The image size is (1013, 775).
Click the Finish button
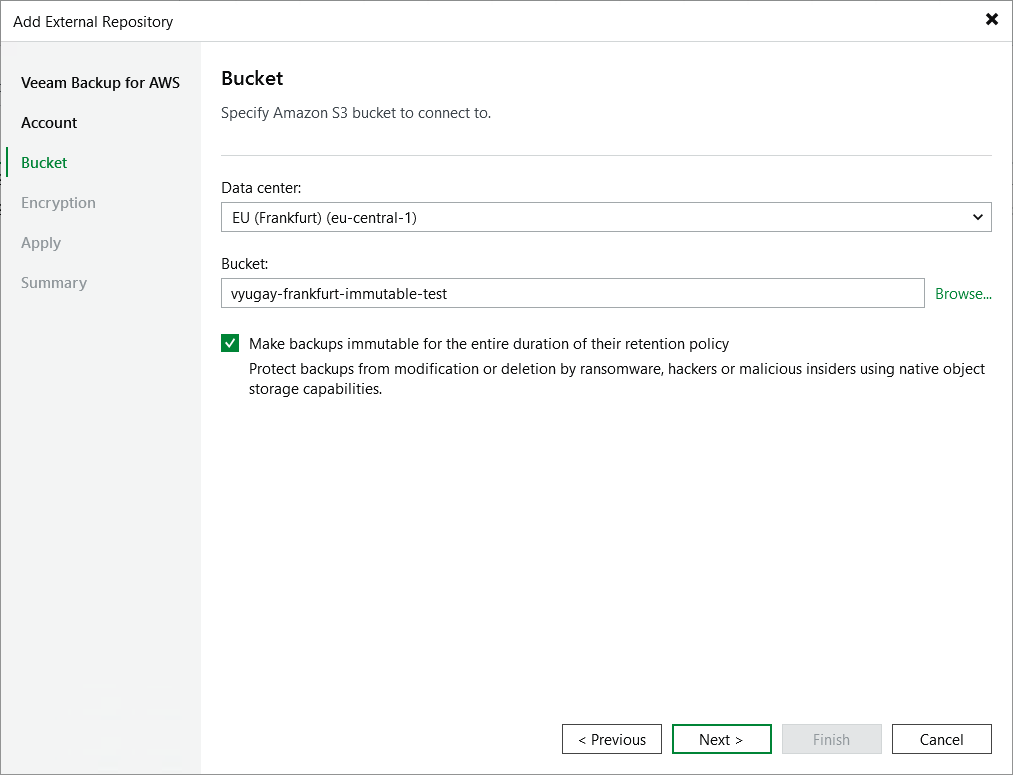tap(831, 739)
